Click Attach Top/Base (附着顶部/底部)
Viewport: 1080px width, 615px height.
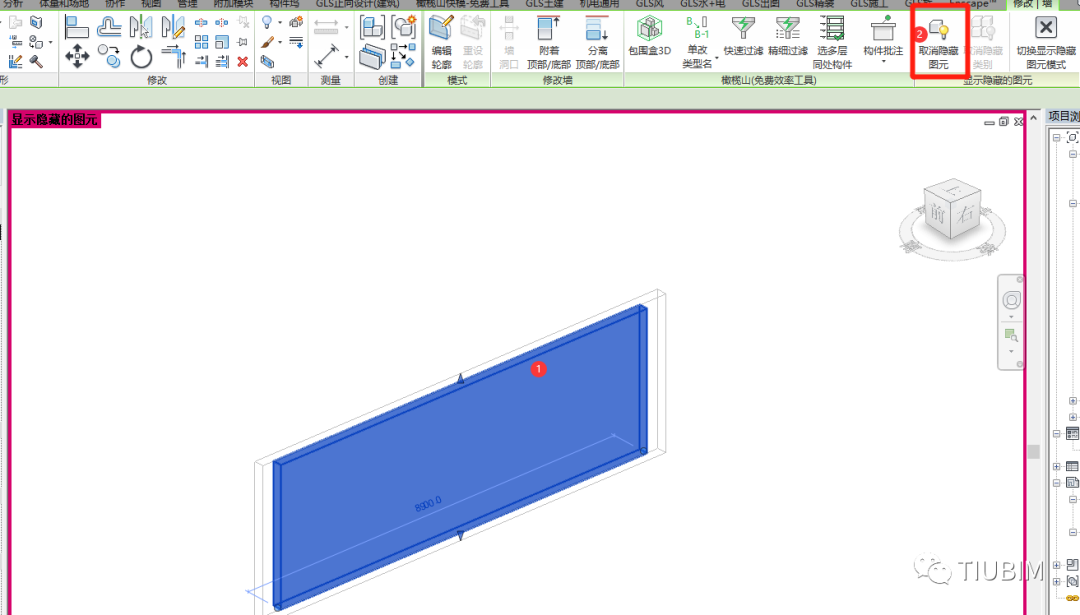pos(549,43)
